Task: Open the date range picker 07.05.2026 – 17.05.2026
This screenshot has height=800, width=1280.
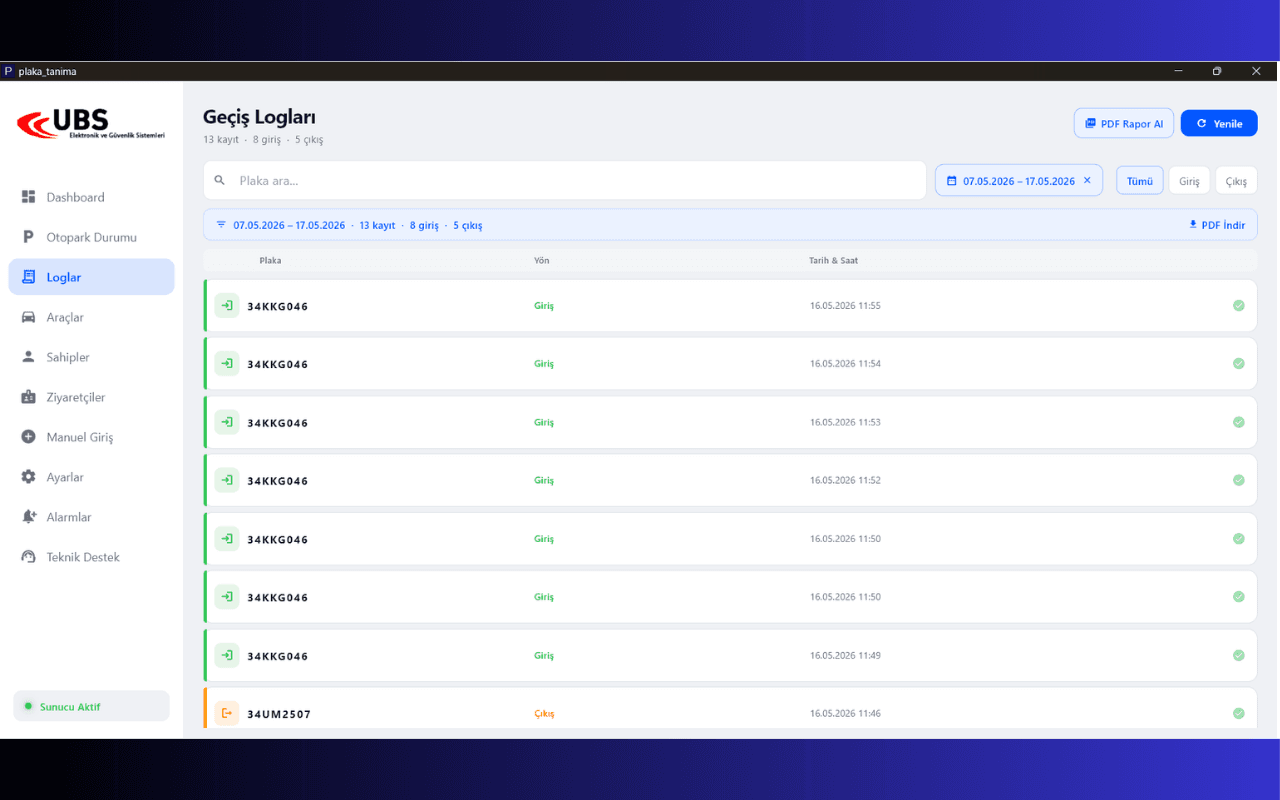Action: [1019, 180]
